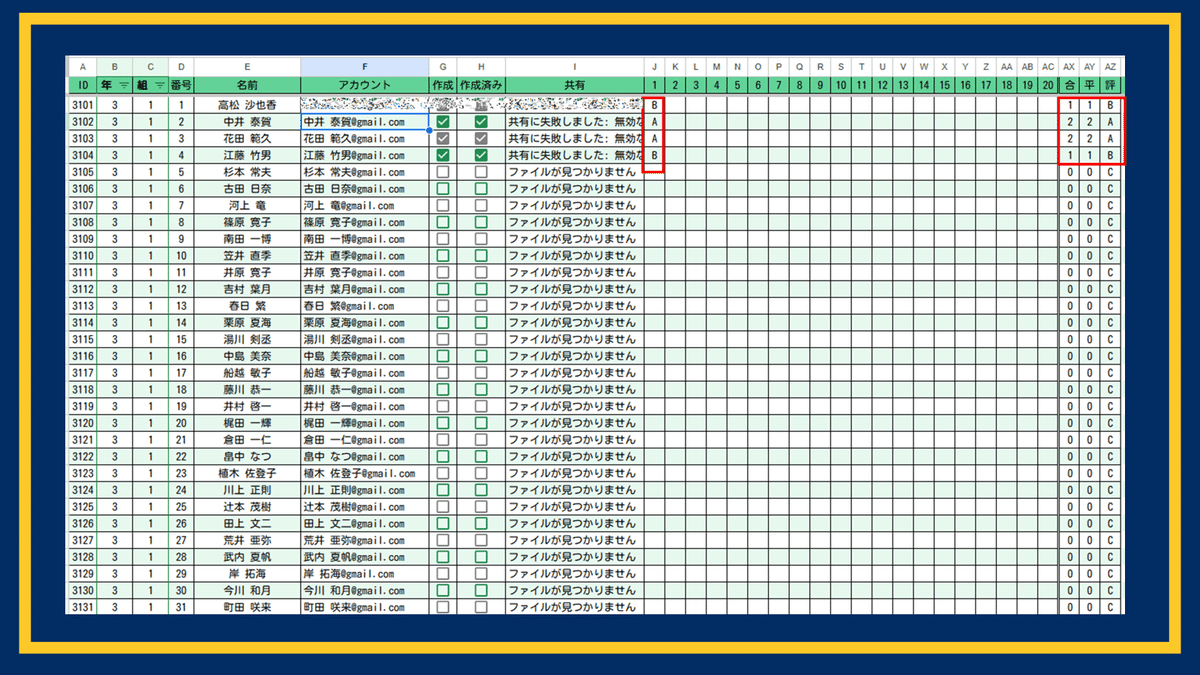This screenshot has width=1200, height=675.
Task: Select account cell 杉本 常夫@gmail.com
Action: coord(365,172)
